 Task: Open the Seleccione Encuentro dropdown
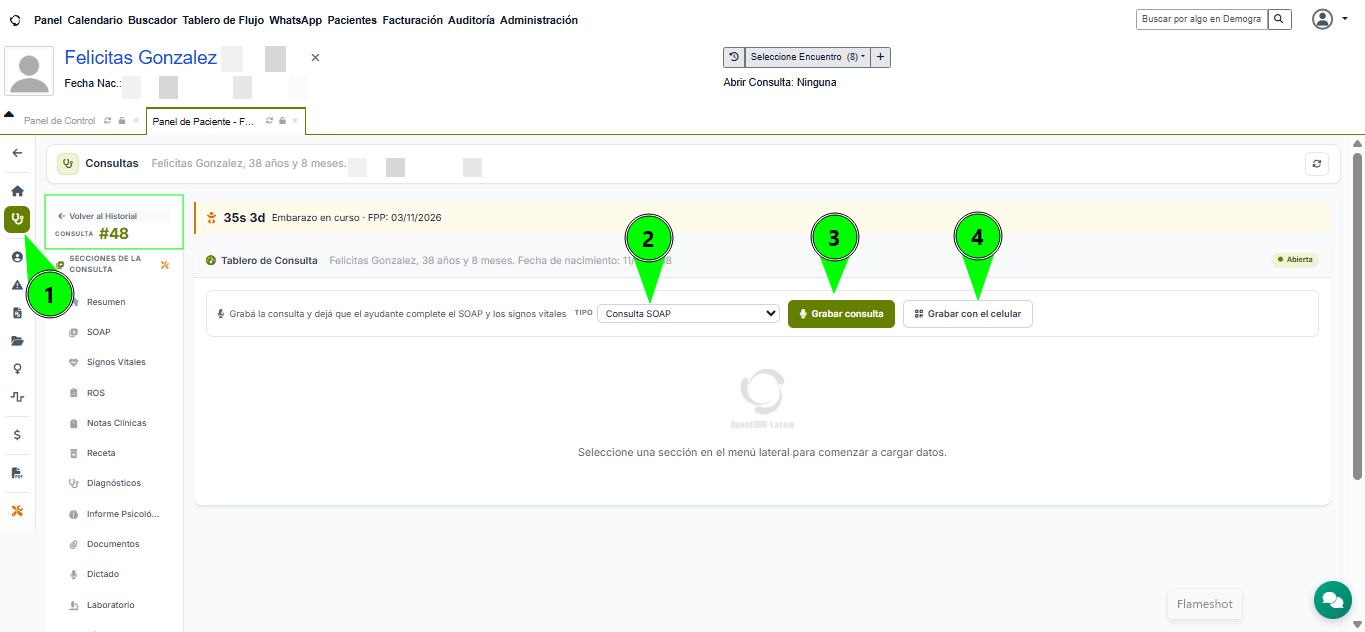click(x=807, y=57)
